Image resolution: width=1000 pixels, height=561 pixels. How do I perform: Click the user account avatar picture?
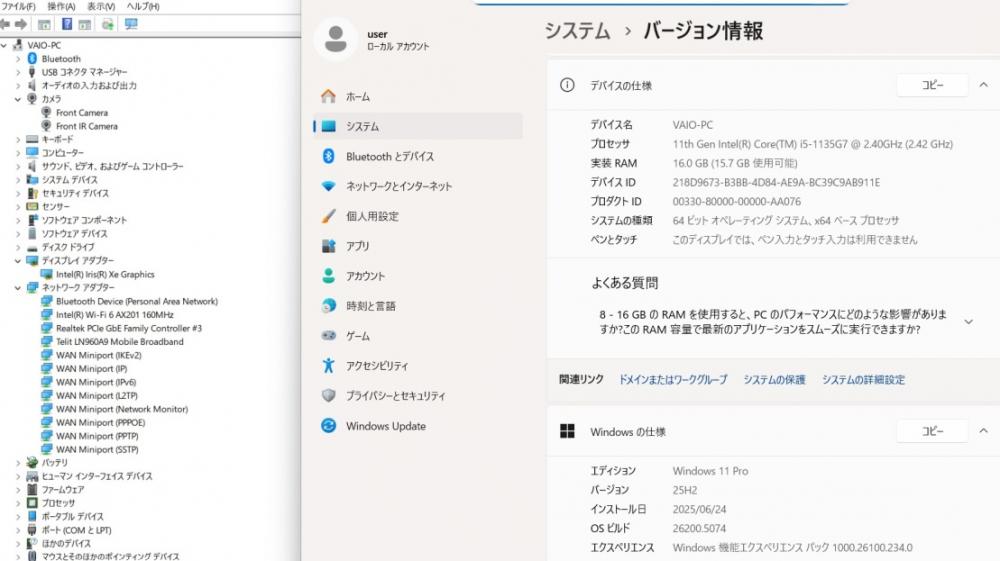[336, 40]
